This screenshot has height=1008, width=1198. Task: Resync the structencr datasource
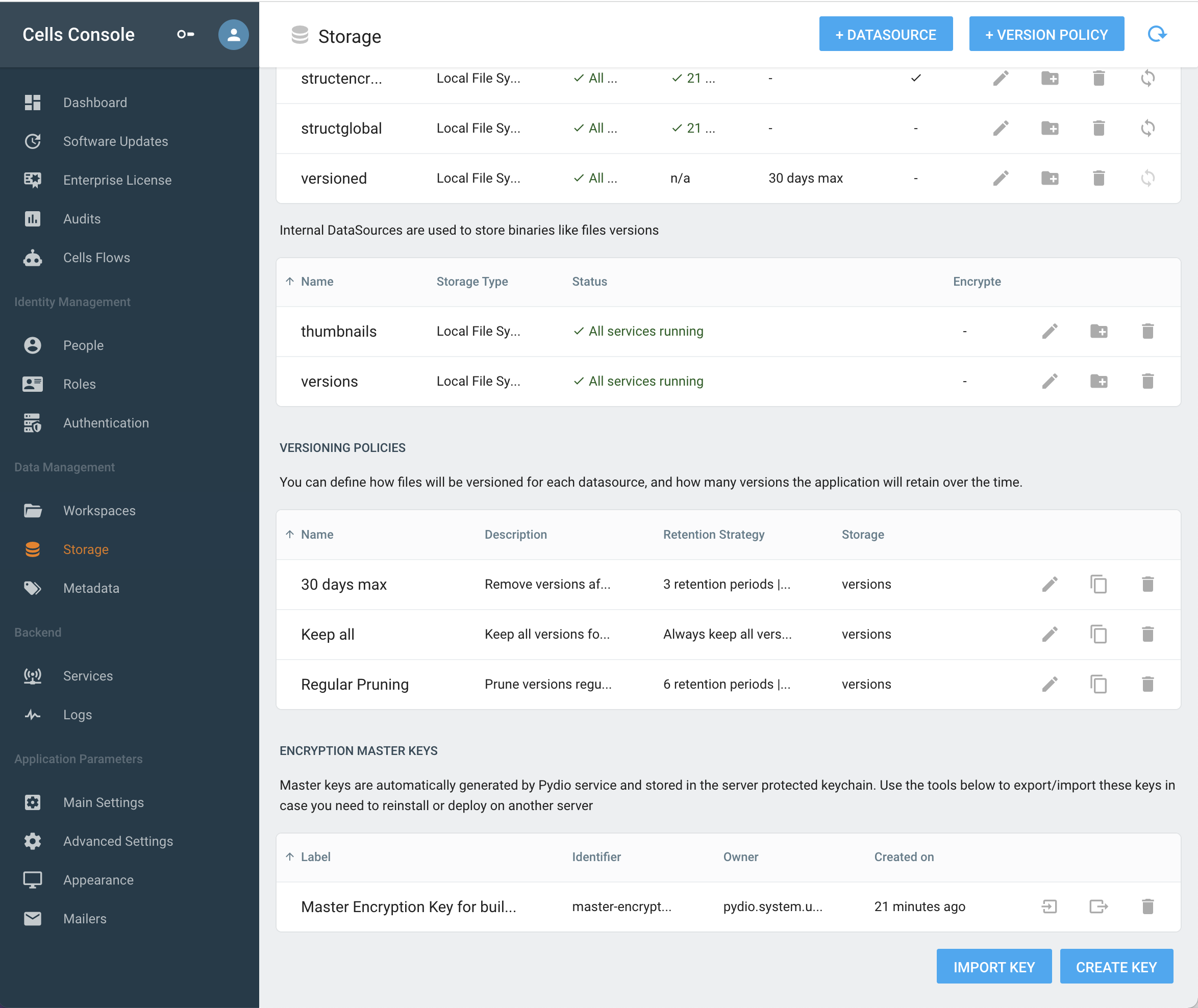point(1147,78)
